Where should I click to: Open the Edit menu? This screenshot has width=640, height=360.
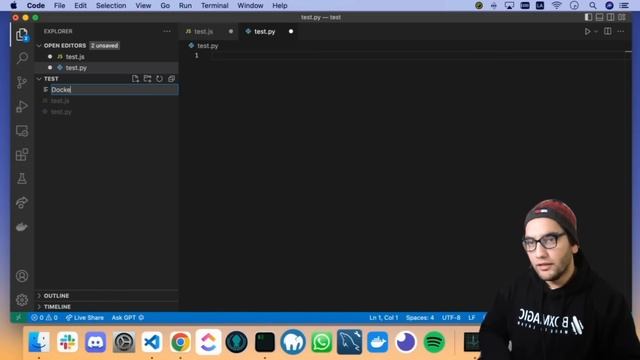tap(80, 6)
